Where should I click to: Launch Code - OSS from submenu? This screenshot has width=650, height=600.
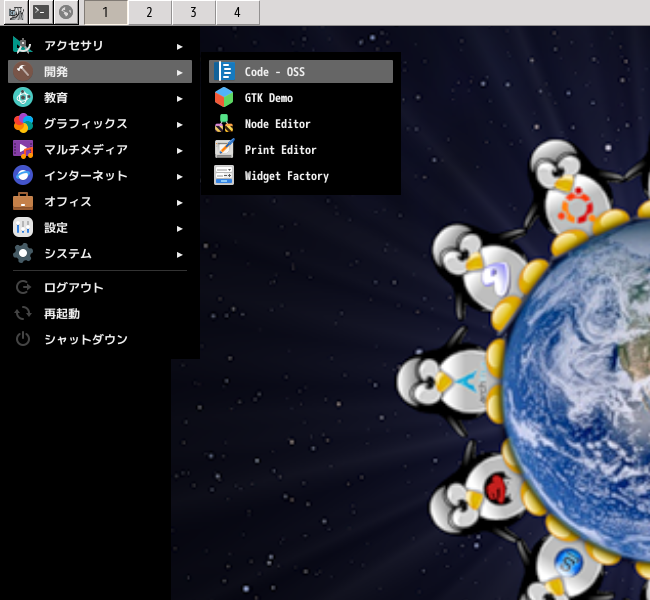tap(301, 71)
